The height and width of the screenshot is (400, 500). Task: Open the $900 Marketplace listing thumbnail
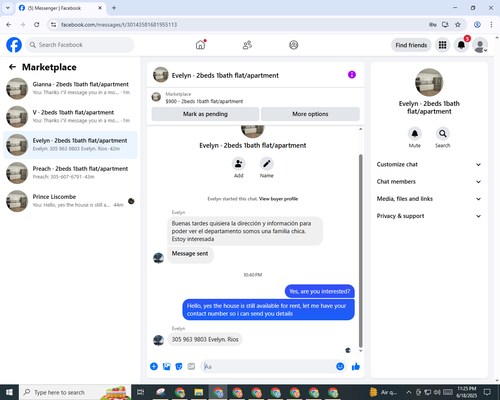click(x=156, y=97)
